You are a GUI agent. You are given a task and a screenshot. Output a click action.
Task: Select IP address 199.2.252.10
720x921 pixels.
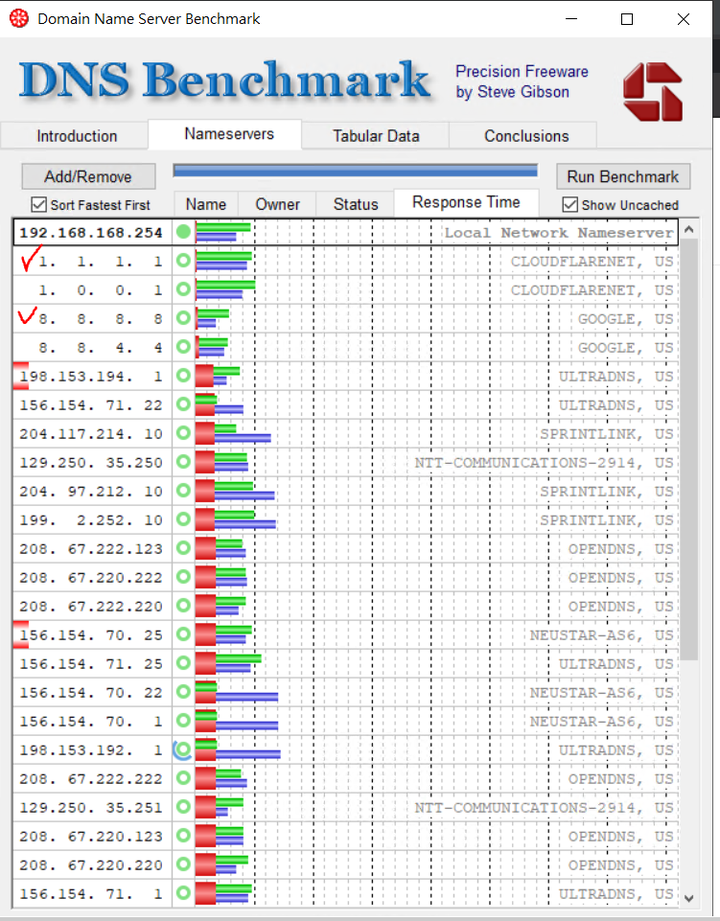pyautogui.click(x=91, y=520)
